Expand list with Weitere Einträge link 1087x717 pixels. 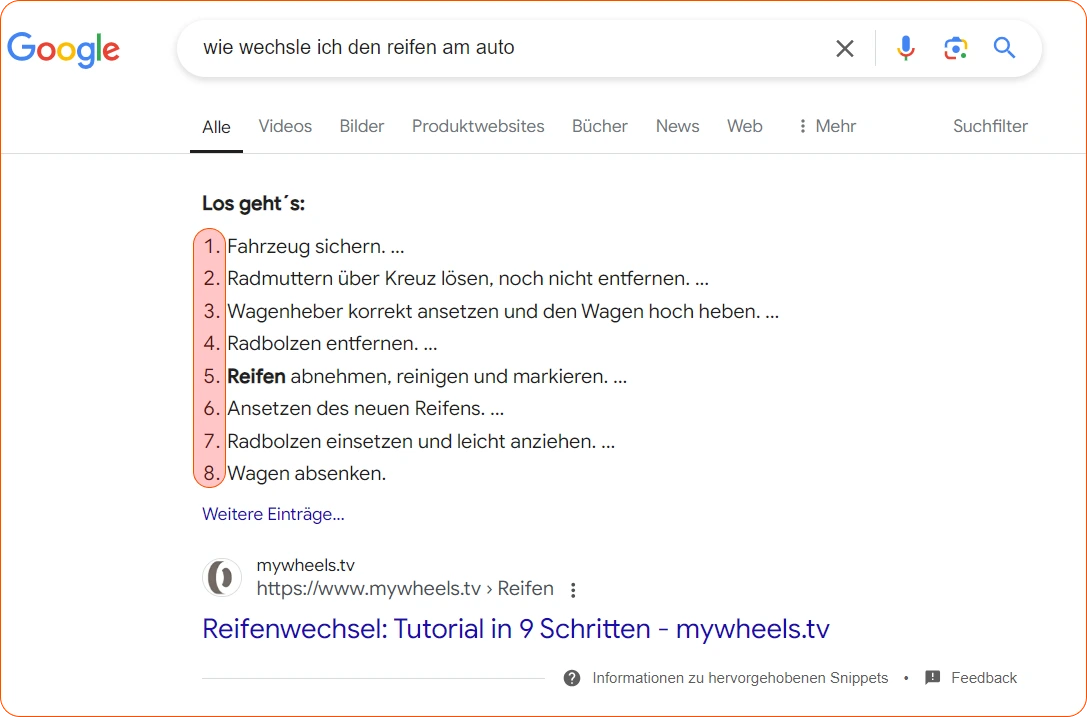(x=273, y=514)
